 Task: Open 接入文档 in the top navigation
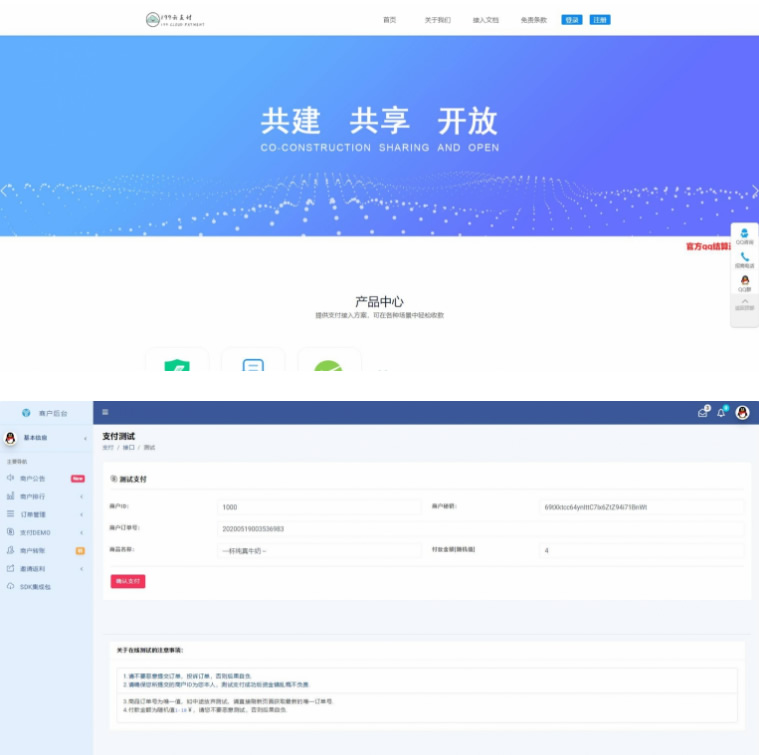click(x=485, y=20)
